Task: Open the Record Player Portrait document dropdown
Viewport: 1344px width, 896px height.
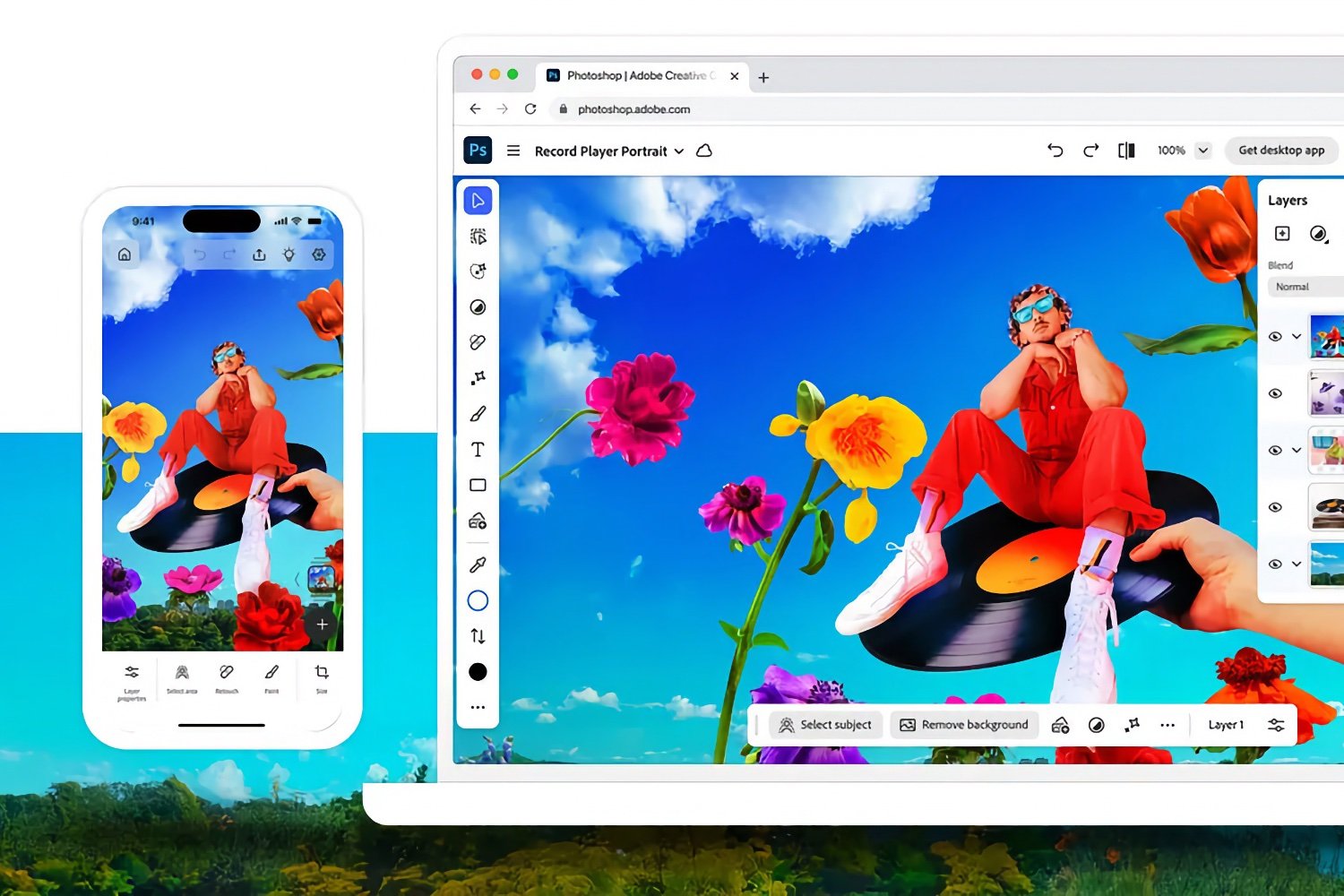Action: (x=679, y=151)
